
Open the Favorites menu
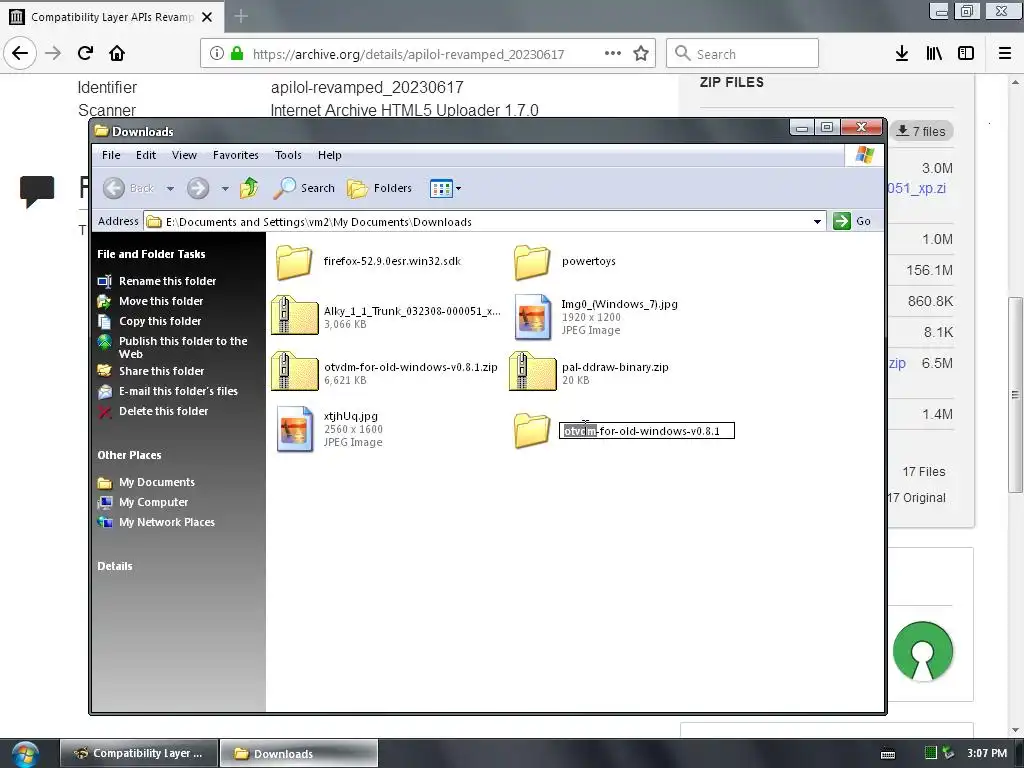click(x=235, y=155)
